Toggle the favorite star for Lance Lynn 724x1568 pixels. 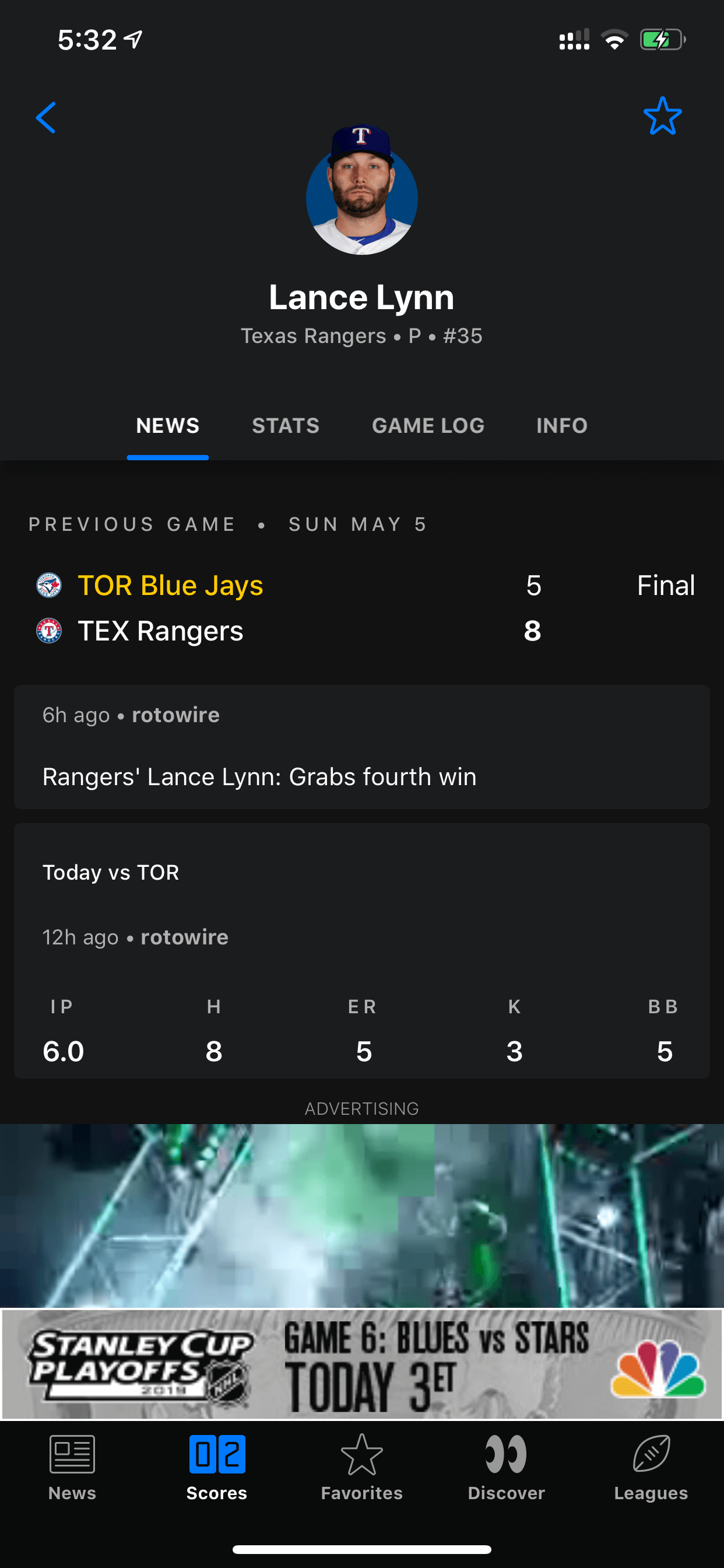pyautogui.click(x=662, y=116)
